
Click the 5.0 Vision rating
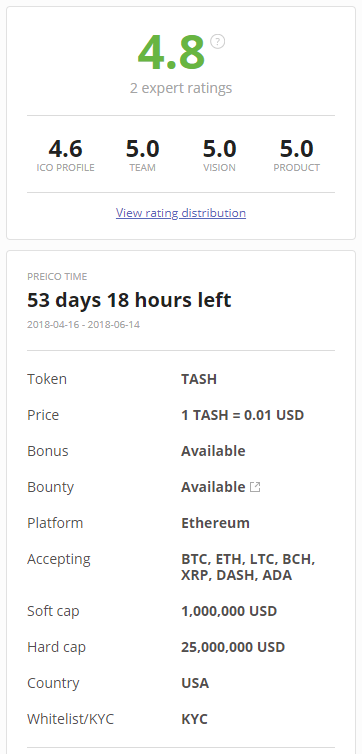219,149
